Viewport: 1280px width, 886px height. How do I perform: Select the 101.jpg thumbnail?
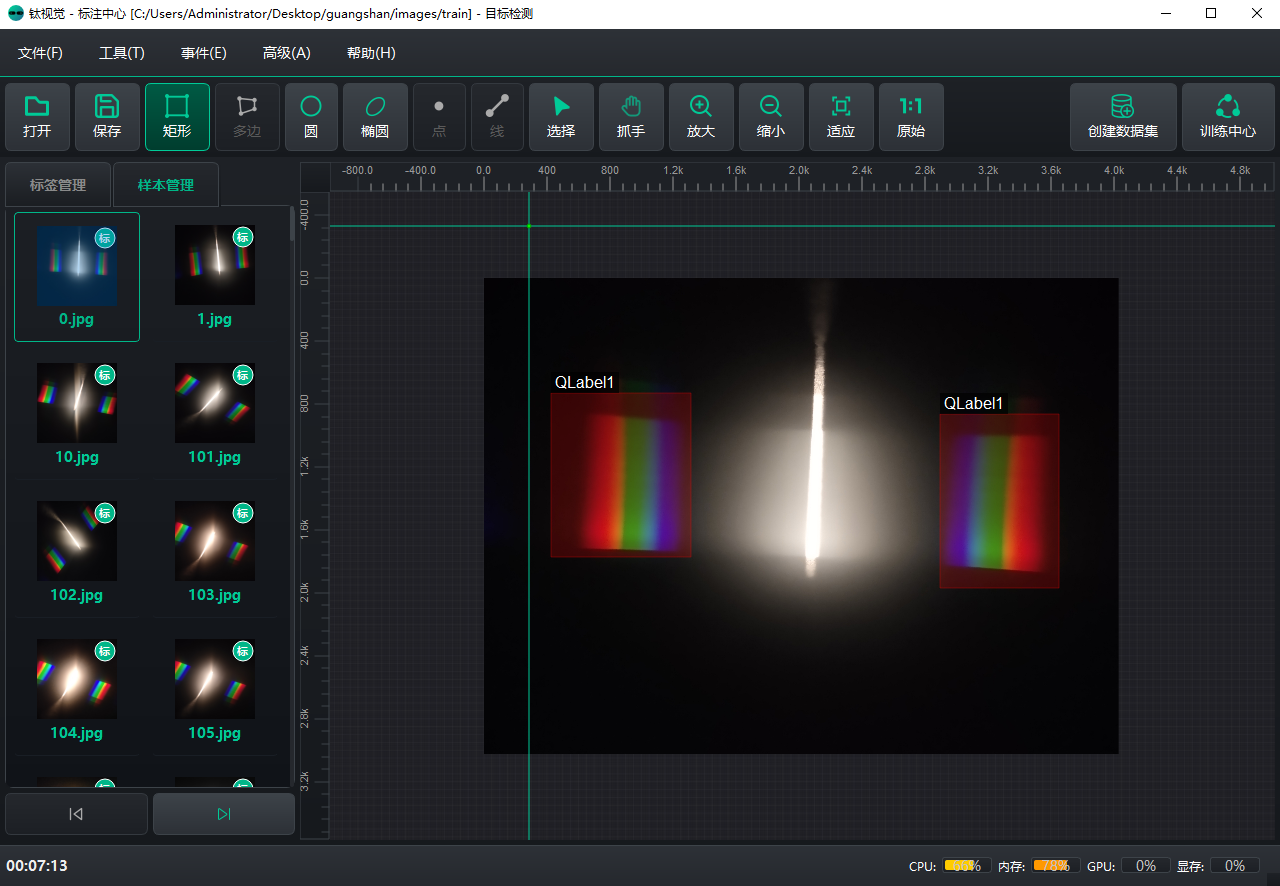pyautogui.click(x=215, y=403)
